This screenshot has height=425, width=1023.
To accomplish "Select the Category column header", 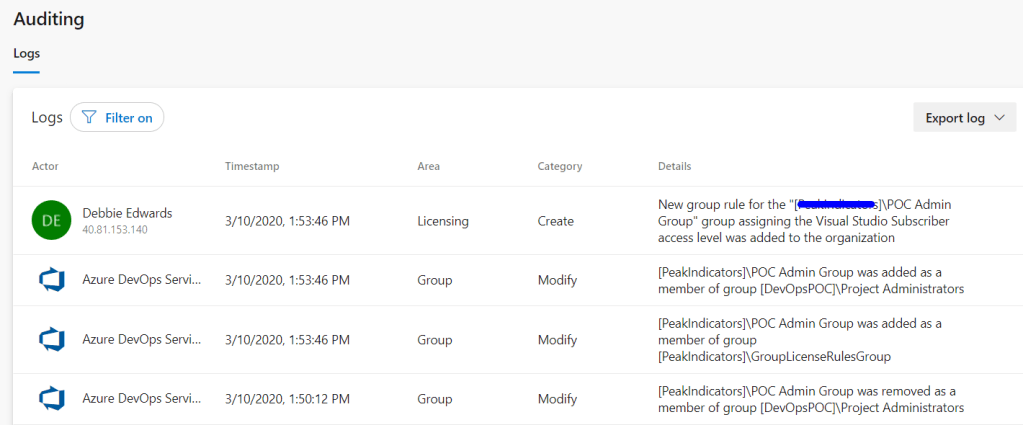I will (559, 166).
